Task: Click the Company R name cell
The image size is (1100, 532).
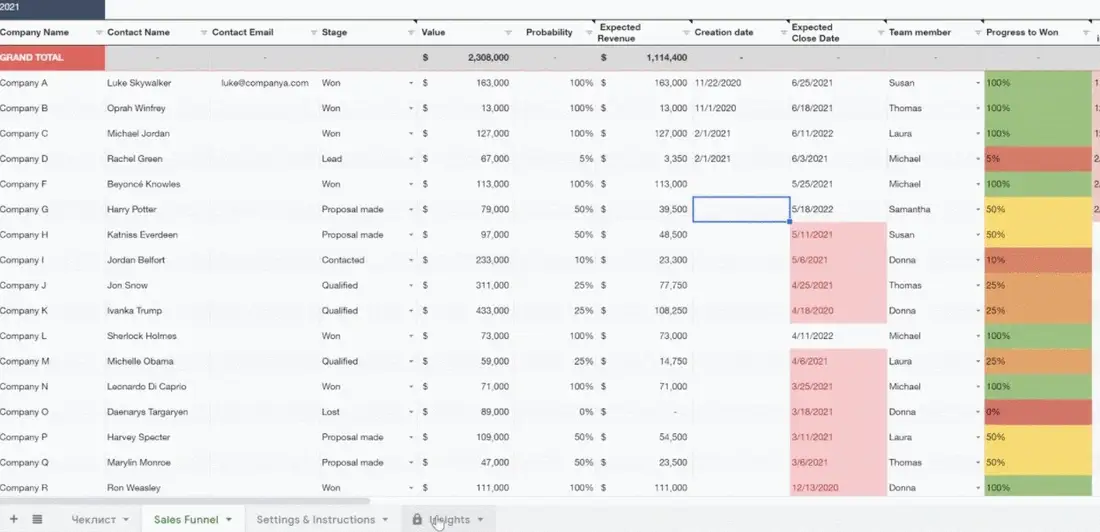Action: coord(52,488)
